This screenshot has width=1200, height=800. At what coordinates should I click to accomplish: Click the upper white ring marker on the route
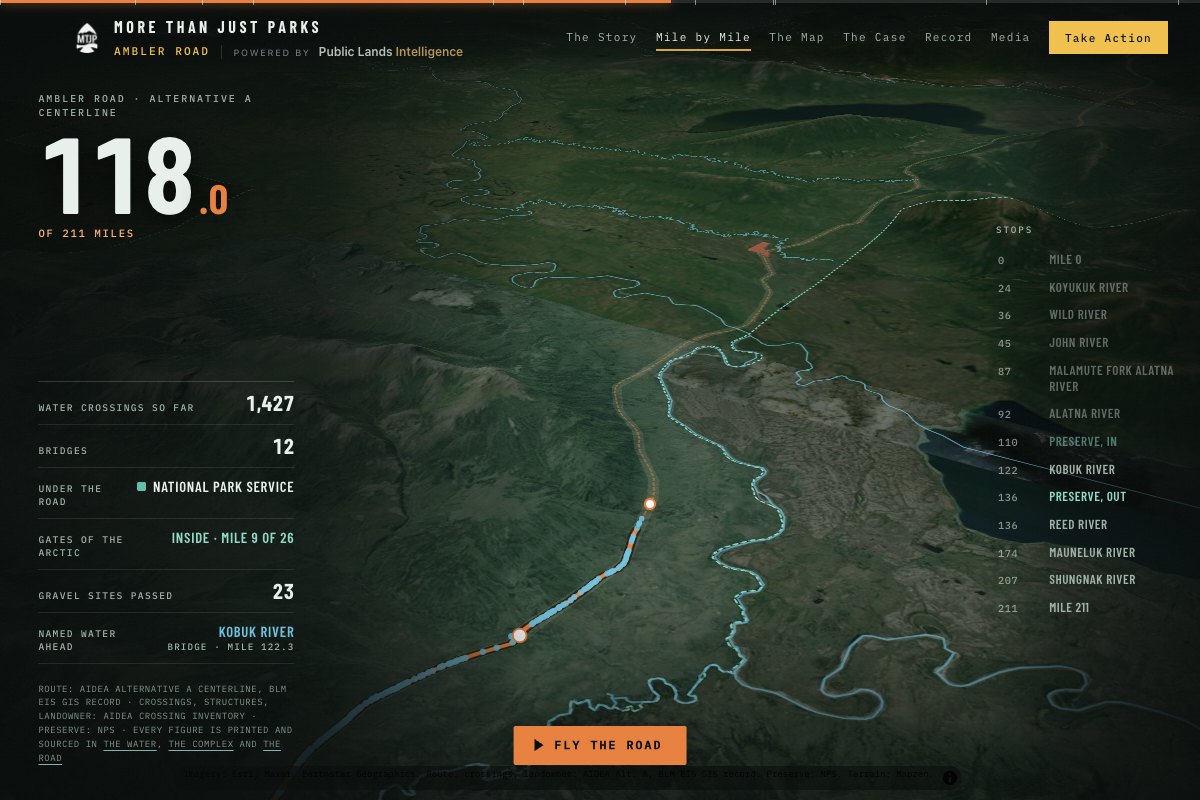[x=649, y=504]
